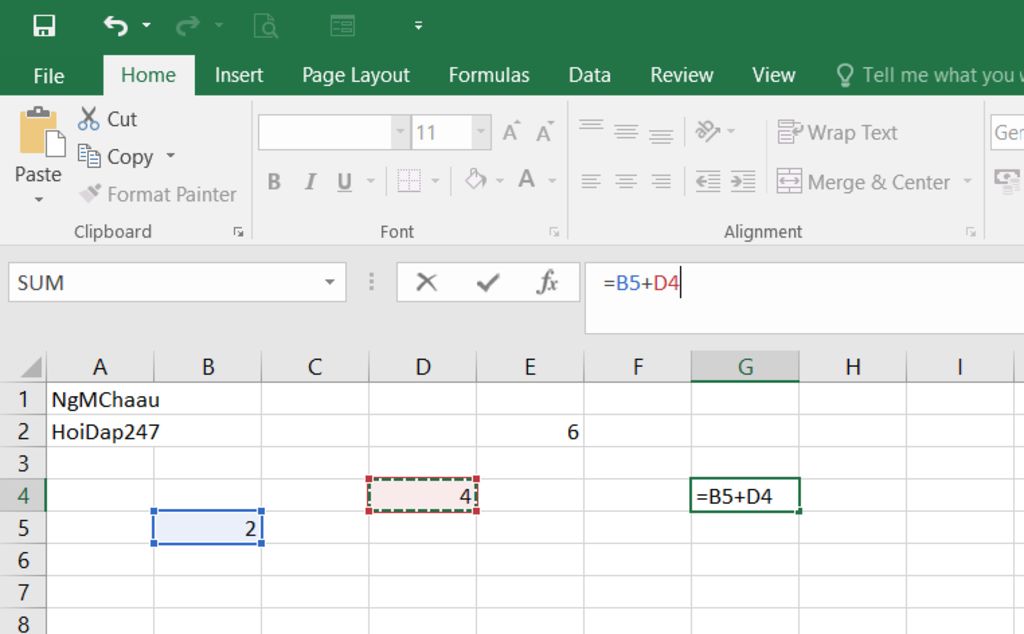Toggle Italic formatting
This screenshot has height=634, width=1024.
point(310,182)
